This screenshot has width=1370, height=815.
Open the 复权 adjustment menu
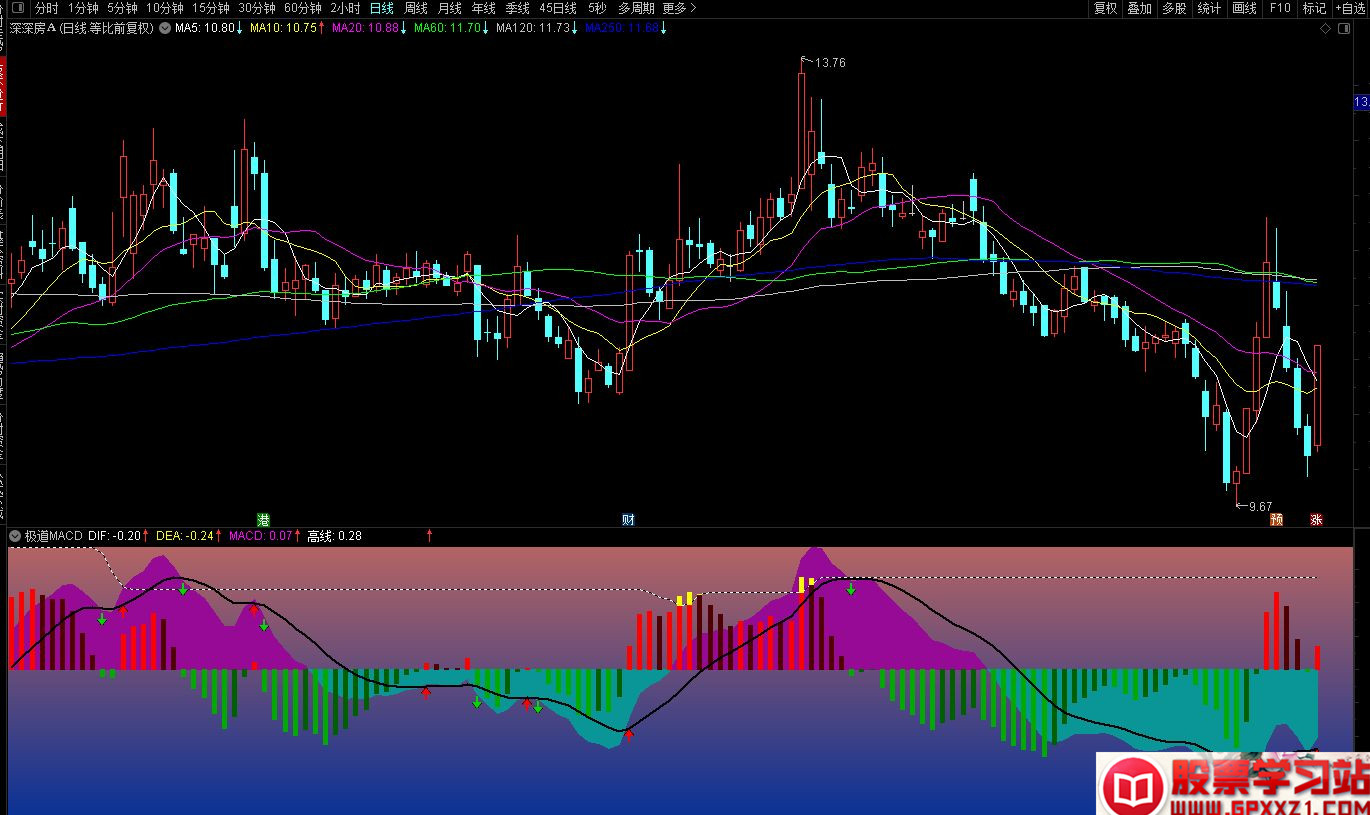(1105, 8)
